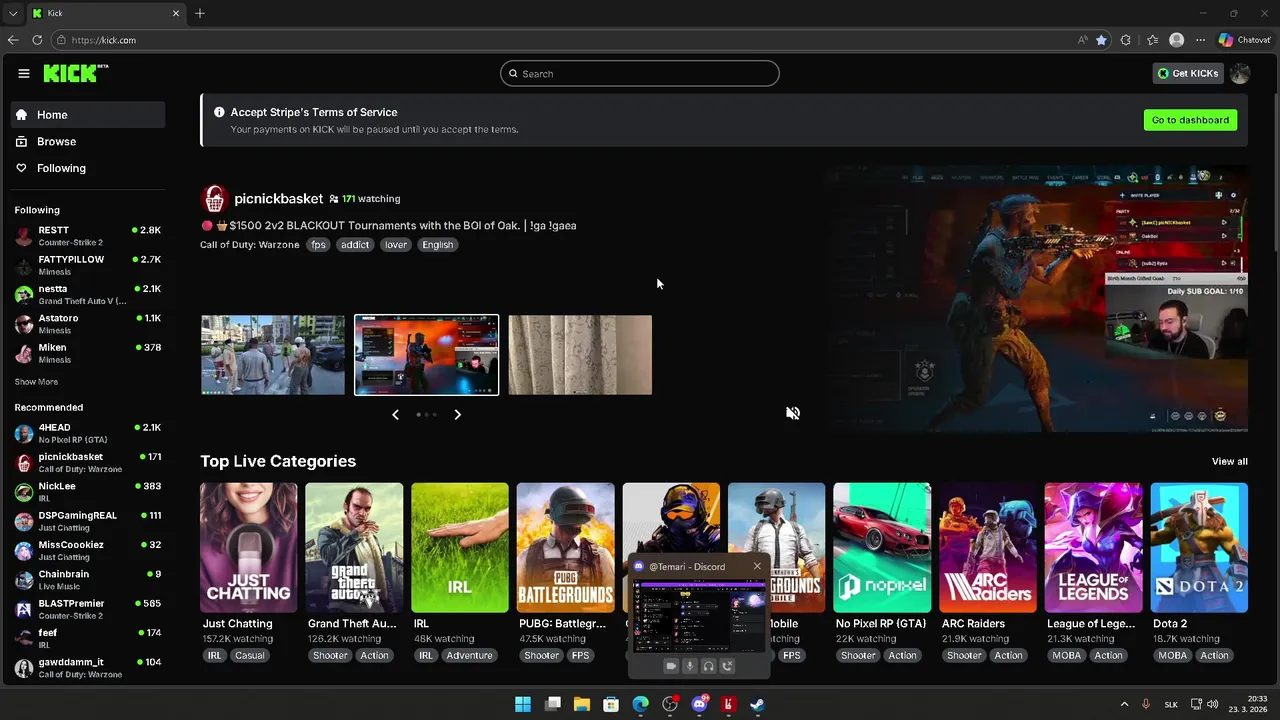
Task: Open the Just Chatting category card
Action: (x=248, y=572)
